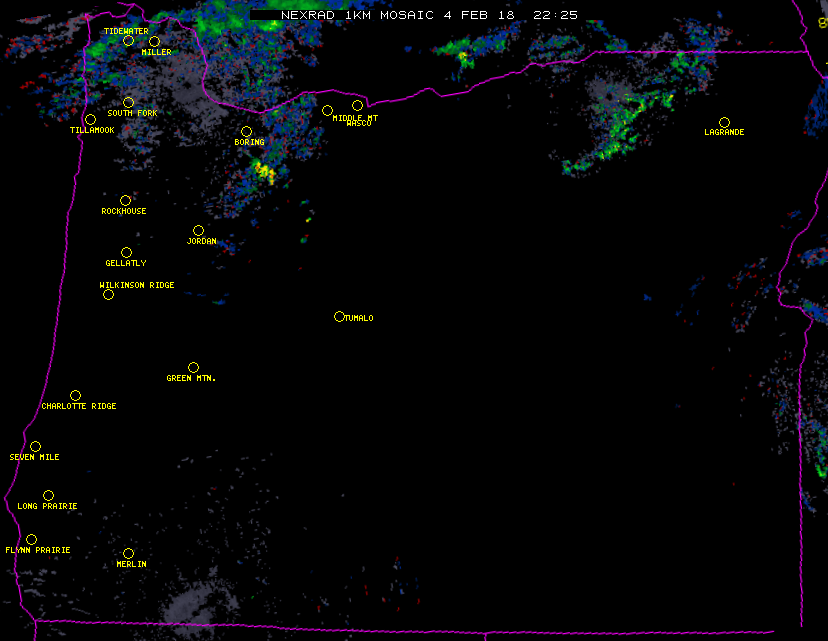
Task: Click the South Fork station marker
Action: [x=128, y=102]
